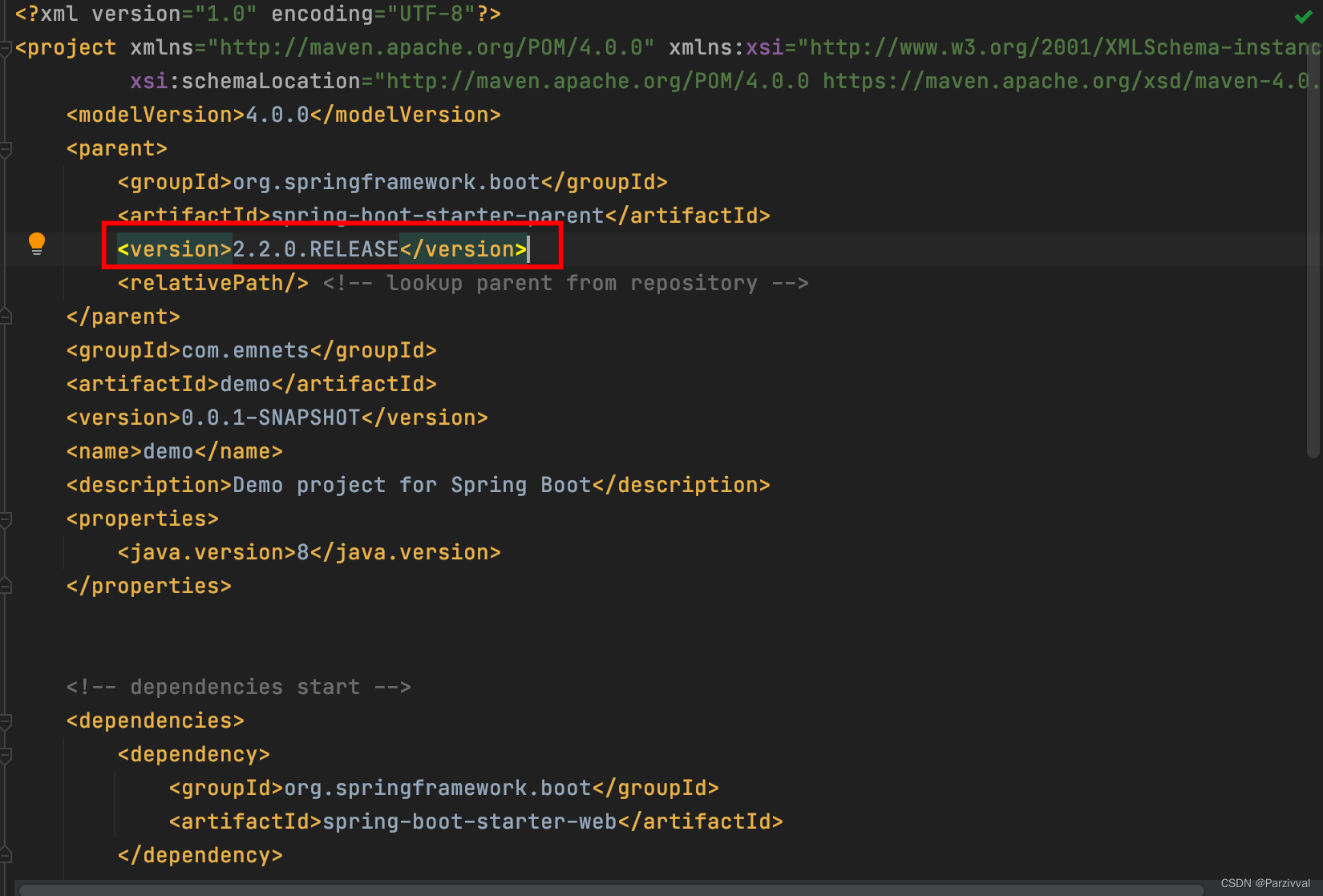Click the java.version 8 line
The image size is (1323, 896).
coord(310,552)
